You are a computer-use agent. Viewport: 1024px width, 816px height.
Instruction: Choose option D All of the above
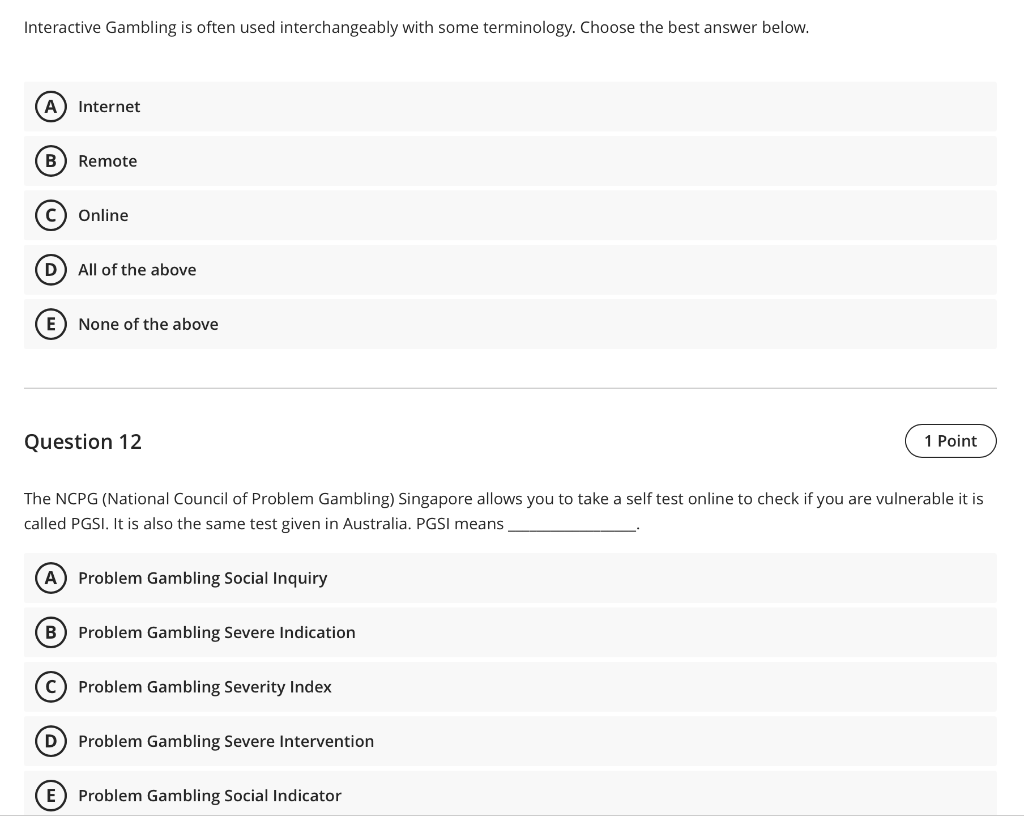click(x=137, y=269)
